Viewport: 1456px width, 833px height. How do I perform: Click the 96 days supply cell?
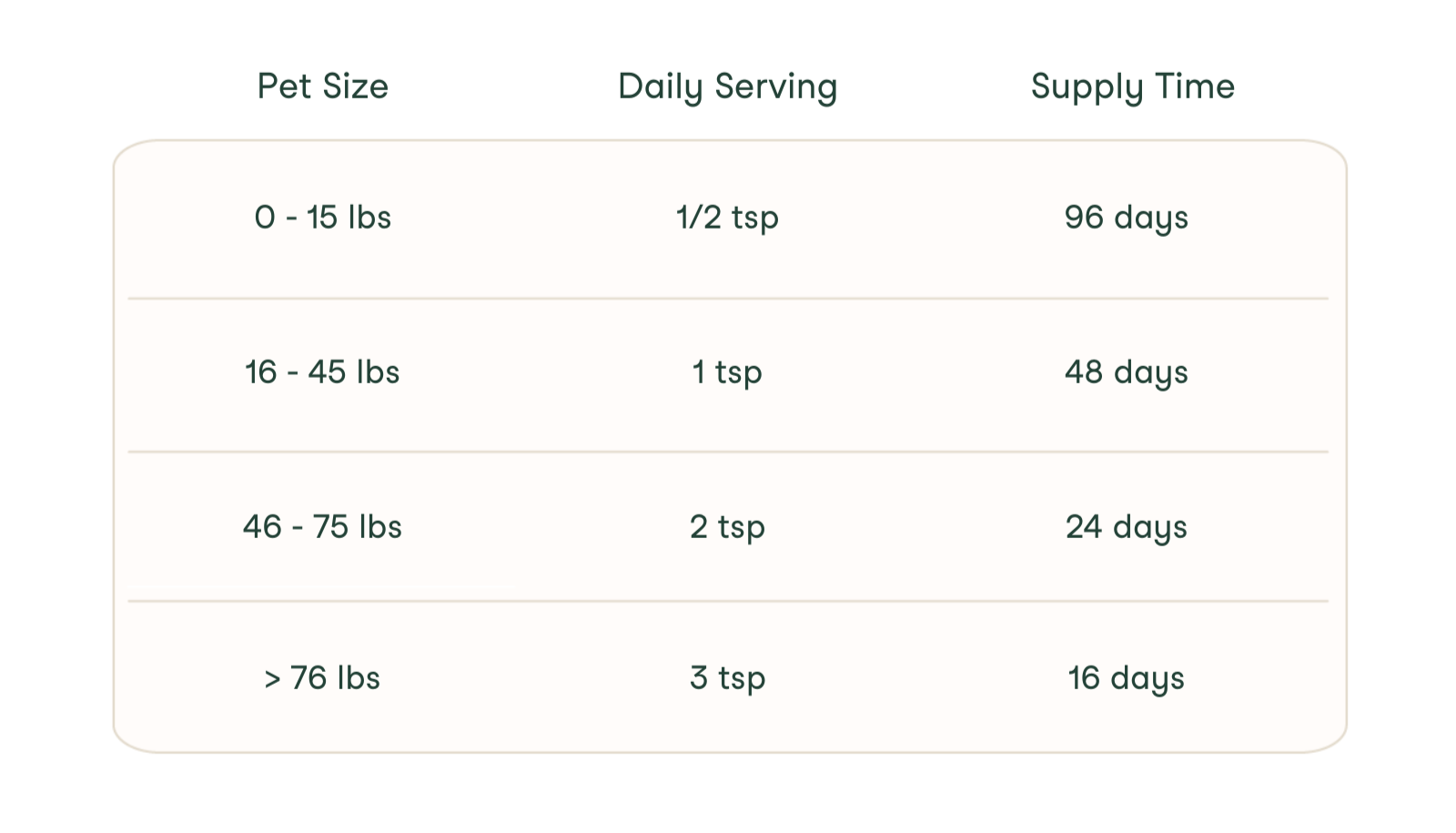[x=1126, y=218]
